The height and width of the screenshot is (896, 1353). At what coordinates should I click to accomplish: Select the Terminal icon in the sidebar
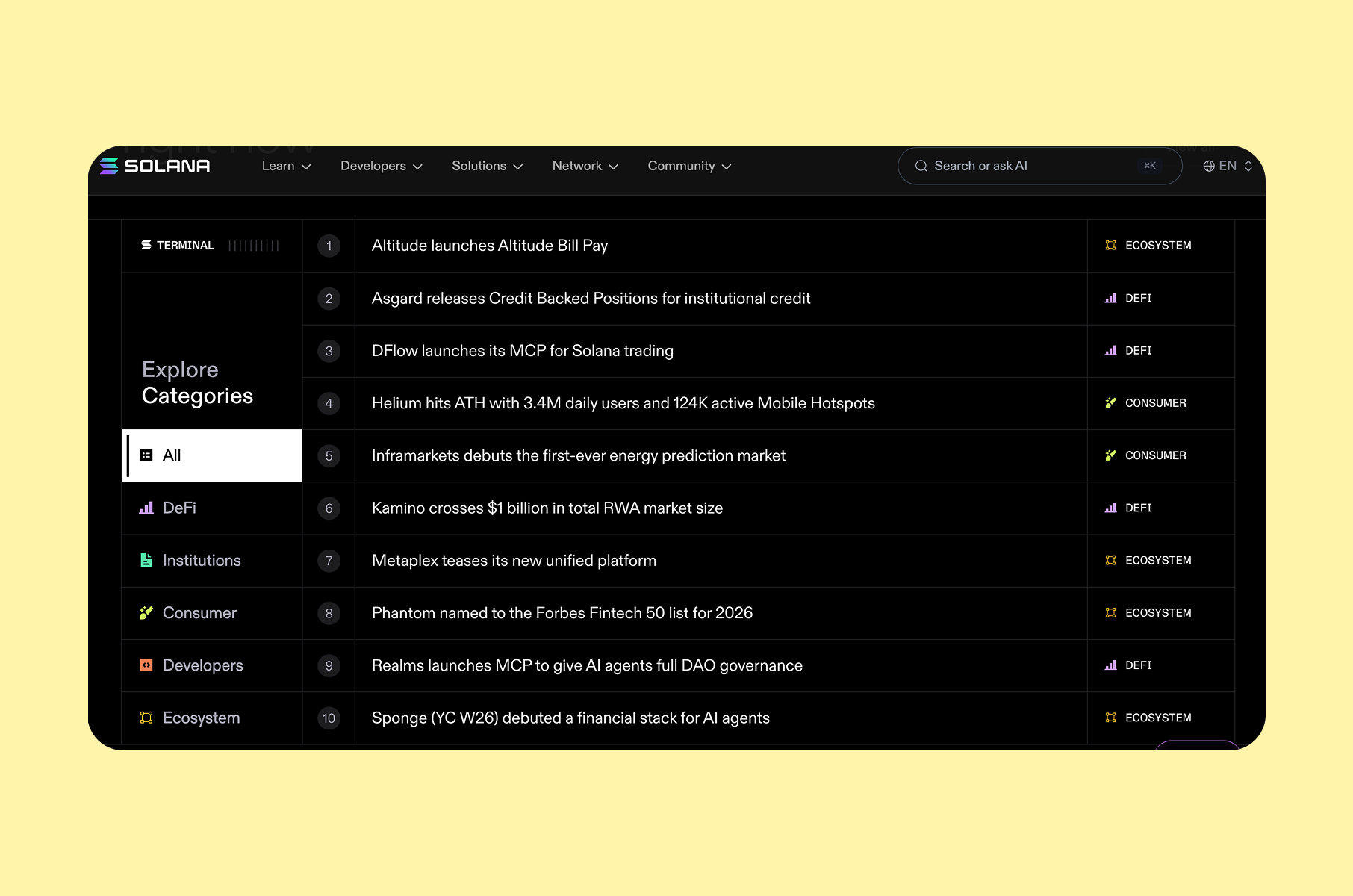tap(145, 245)
